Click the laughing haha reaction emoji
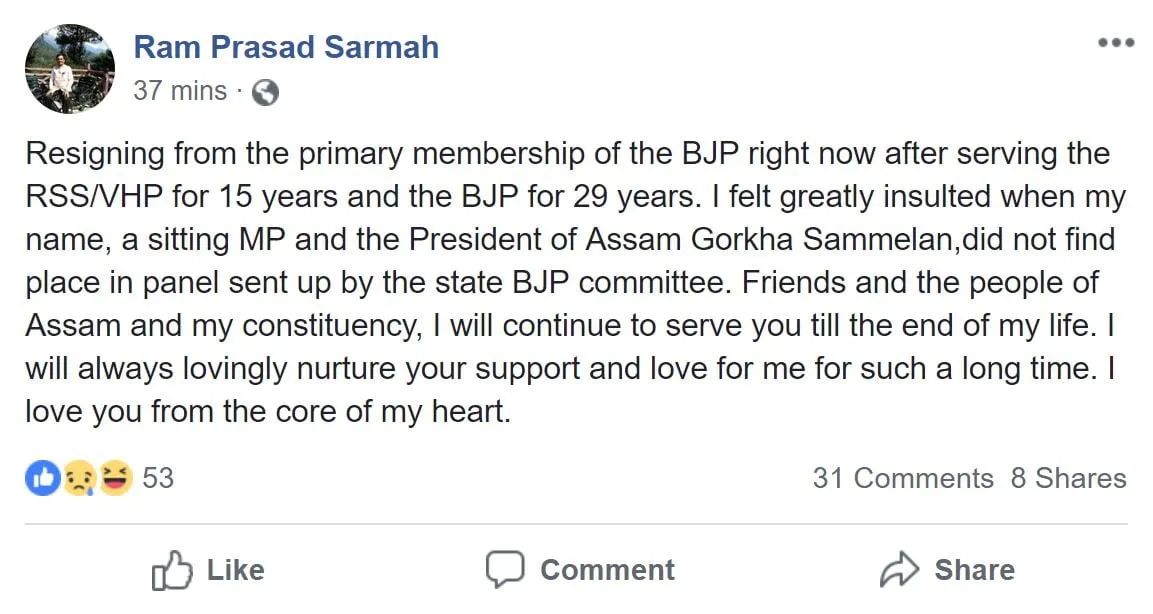This screenshot has width=1153, height=614. coord(115,478)
